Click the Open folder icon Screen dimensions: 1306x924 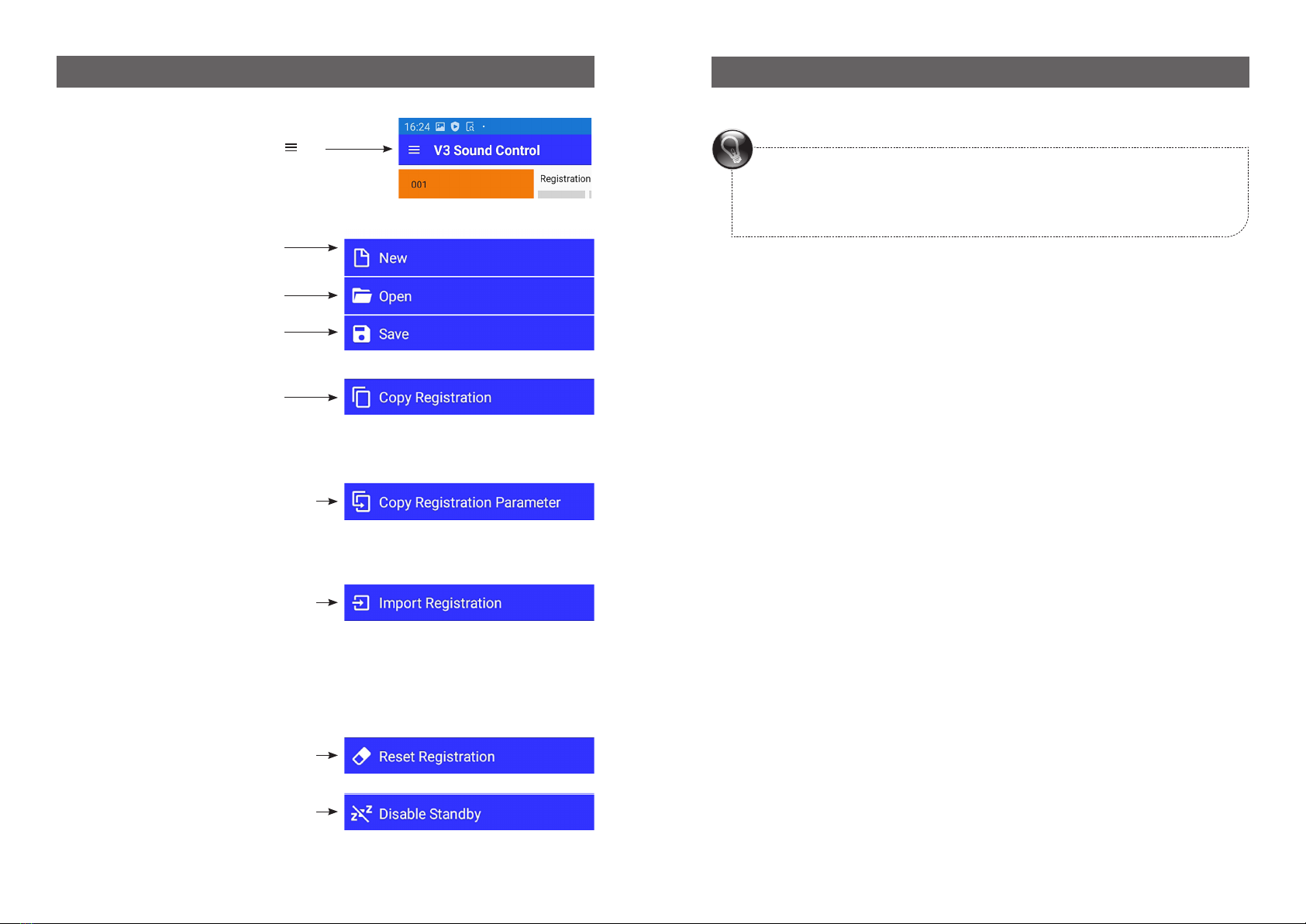tap(362, 296)
